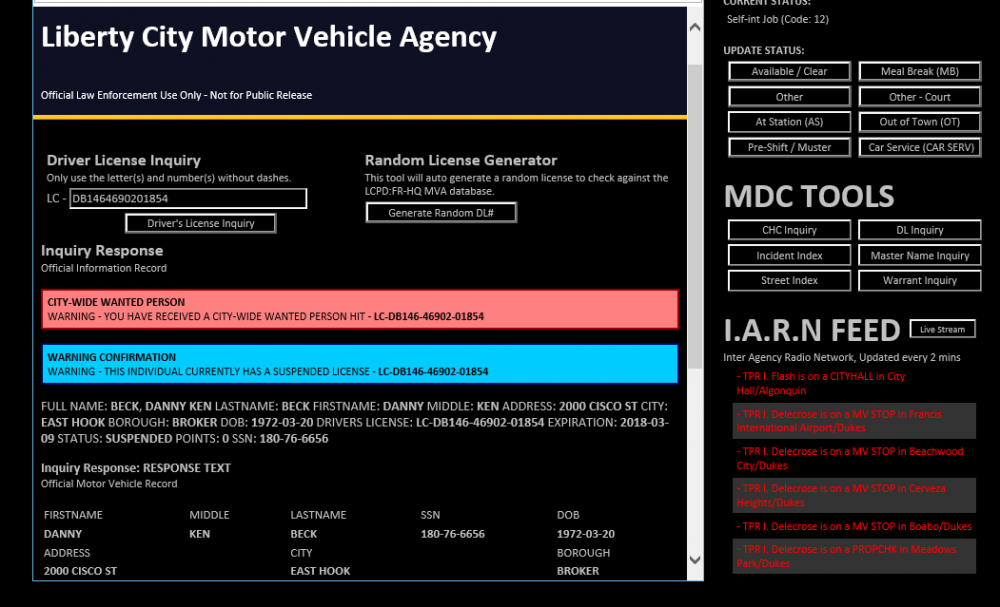Select feed entry PROPCHK in Meadows Park

coord(854,556)
